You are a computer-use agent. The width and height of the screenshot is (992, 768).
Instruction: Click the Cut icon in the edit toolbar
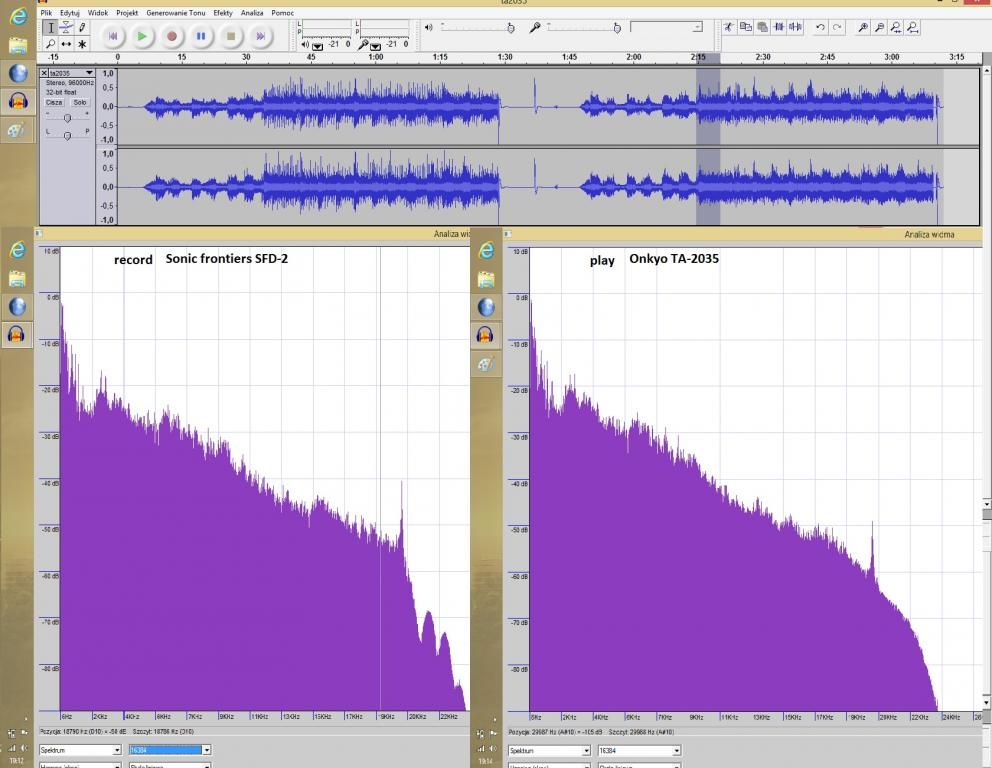(729, 27)
